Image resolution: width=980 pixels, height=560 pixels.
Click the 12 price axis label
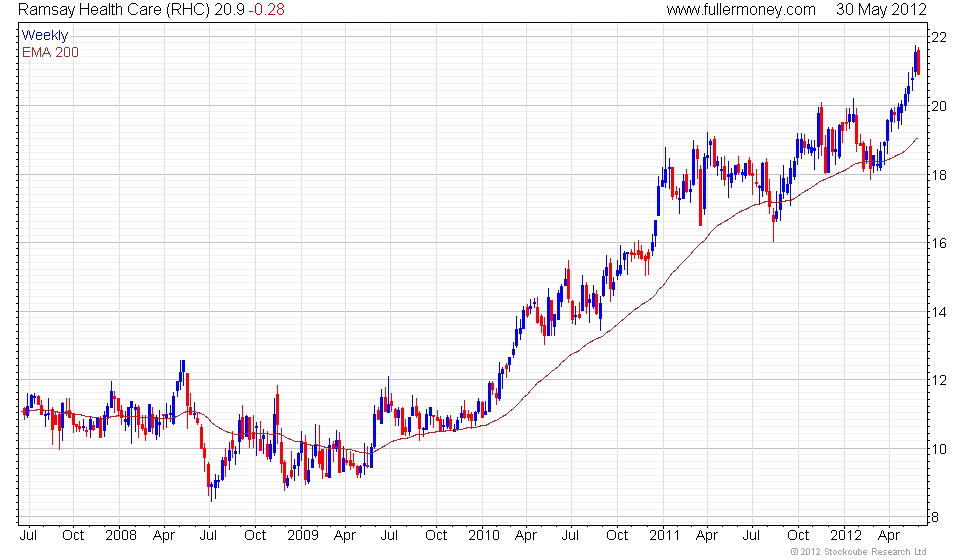(939, 380)
